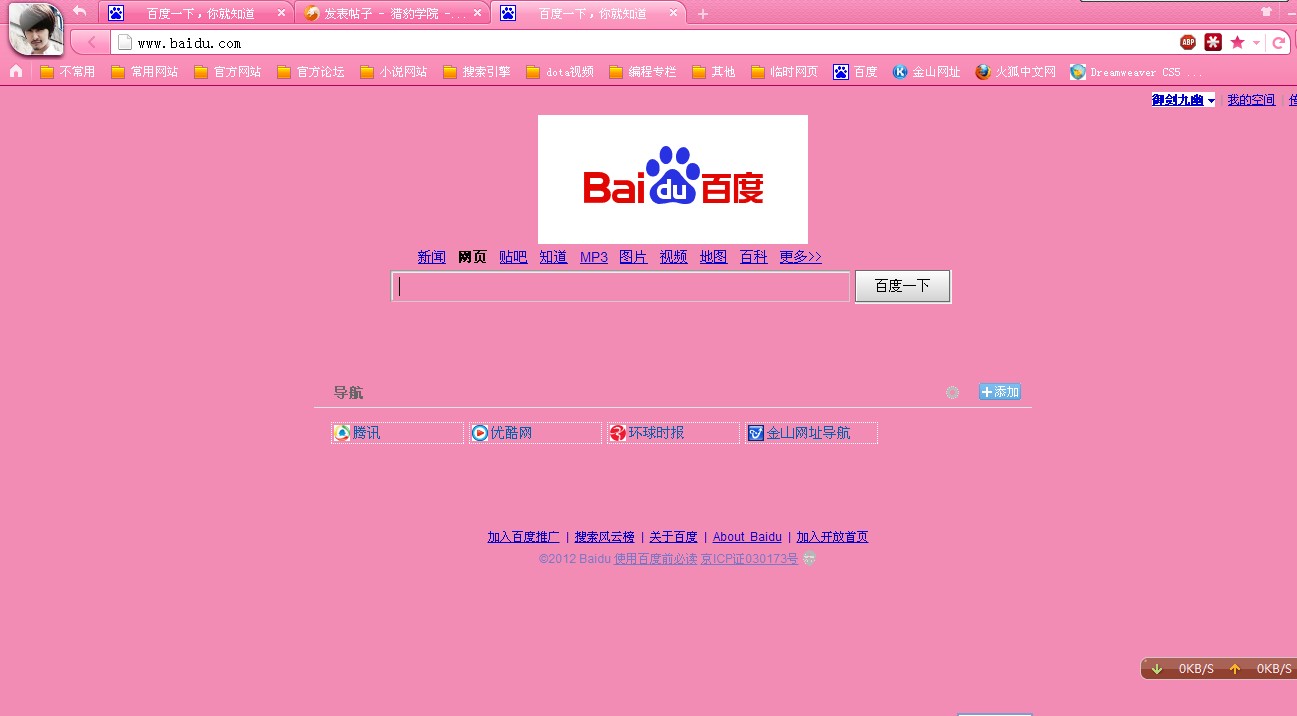Viewport: 1297px width, 716px height.
Task: Click the 百度一下 search button
Action: (x=903, y=287)
